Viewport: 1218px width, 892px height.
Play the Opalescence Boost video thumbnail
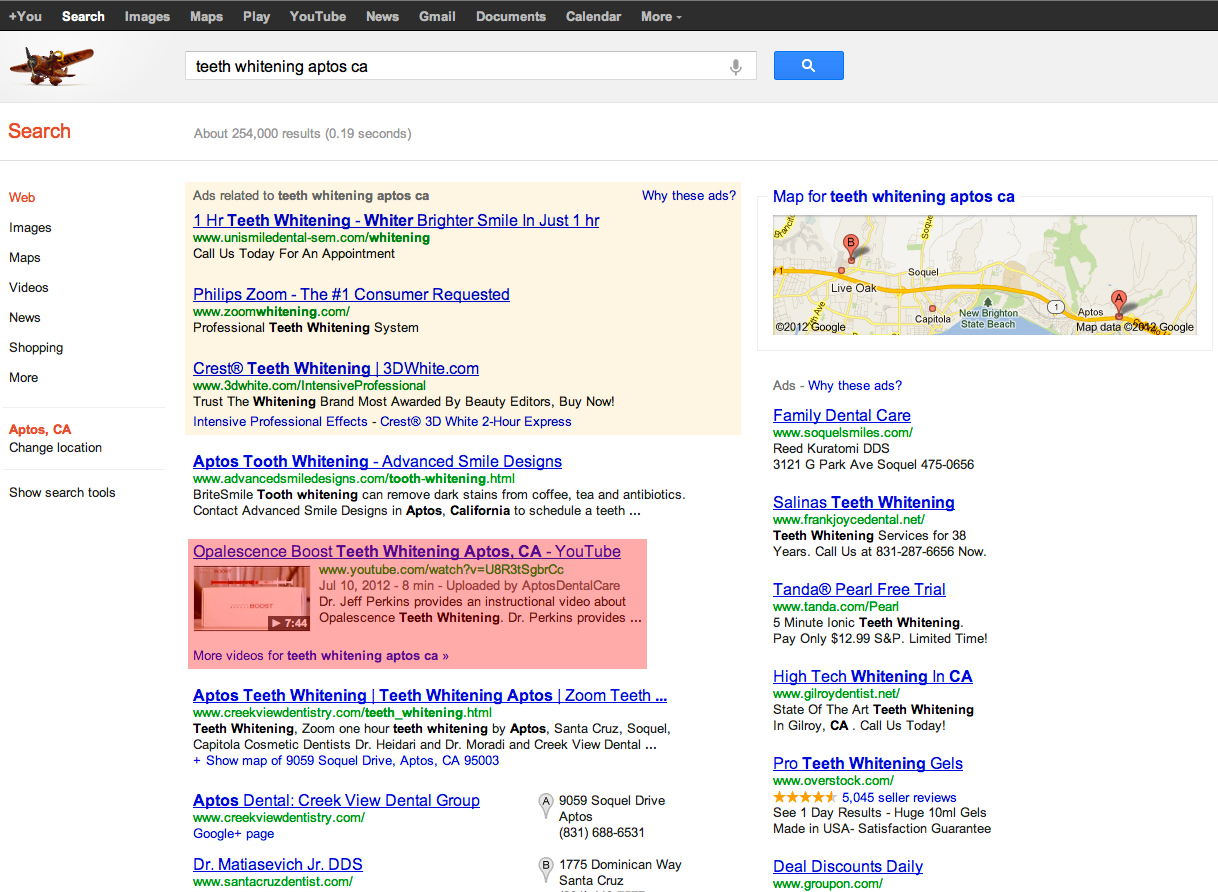[252, 598]
